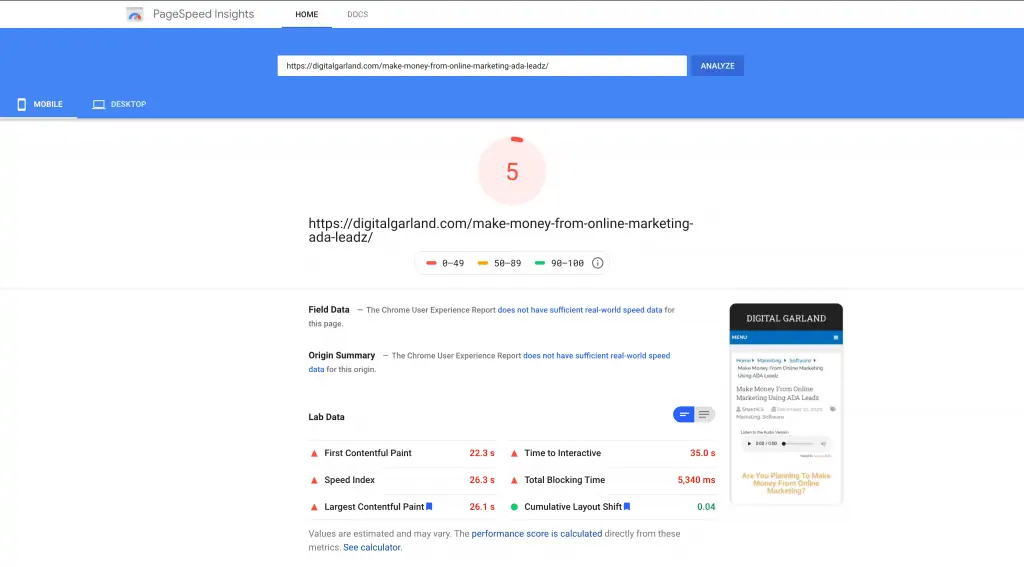Click the 'First Contentful Paint' metric label
1024x567 pixels.
point(368,453)
